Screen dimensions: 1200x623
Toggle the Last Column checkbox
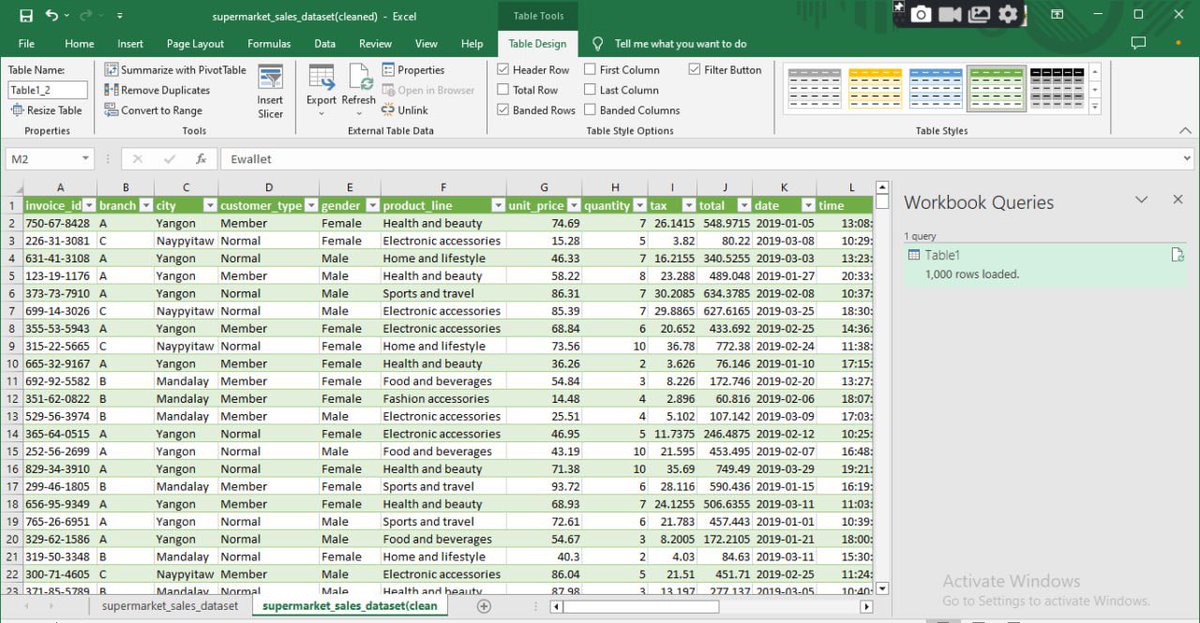coord(590,90)
